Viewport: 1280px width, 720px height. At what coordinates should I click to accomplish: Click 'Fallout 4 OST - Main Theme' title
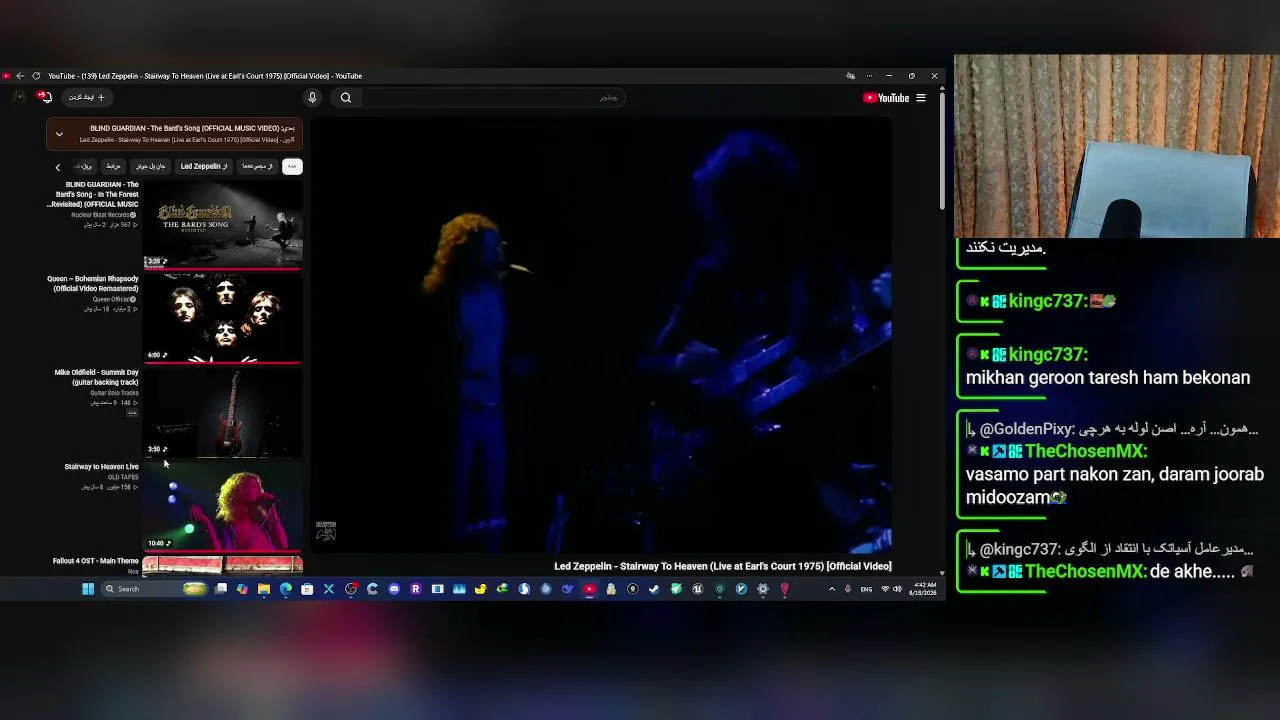point(95,561)
